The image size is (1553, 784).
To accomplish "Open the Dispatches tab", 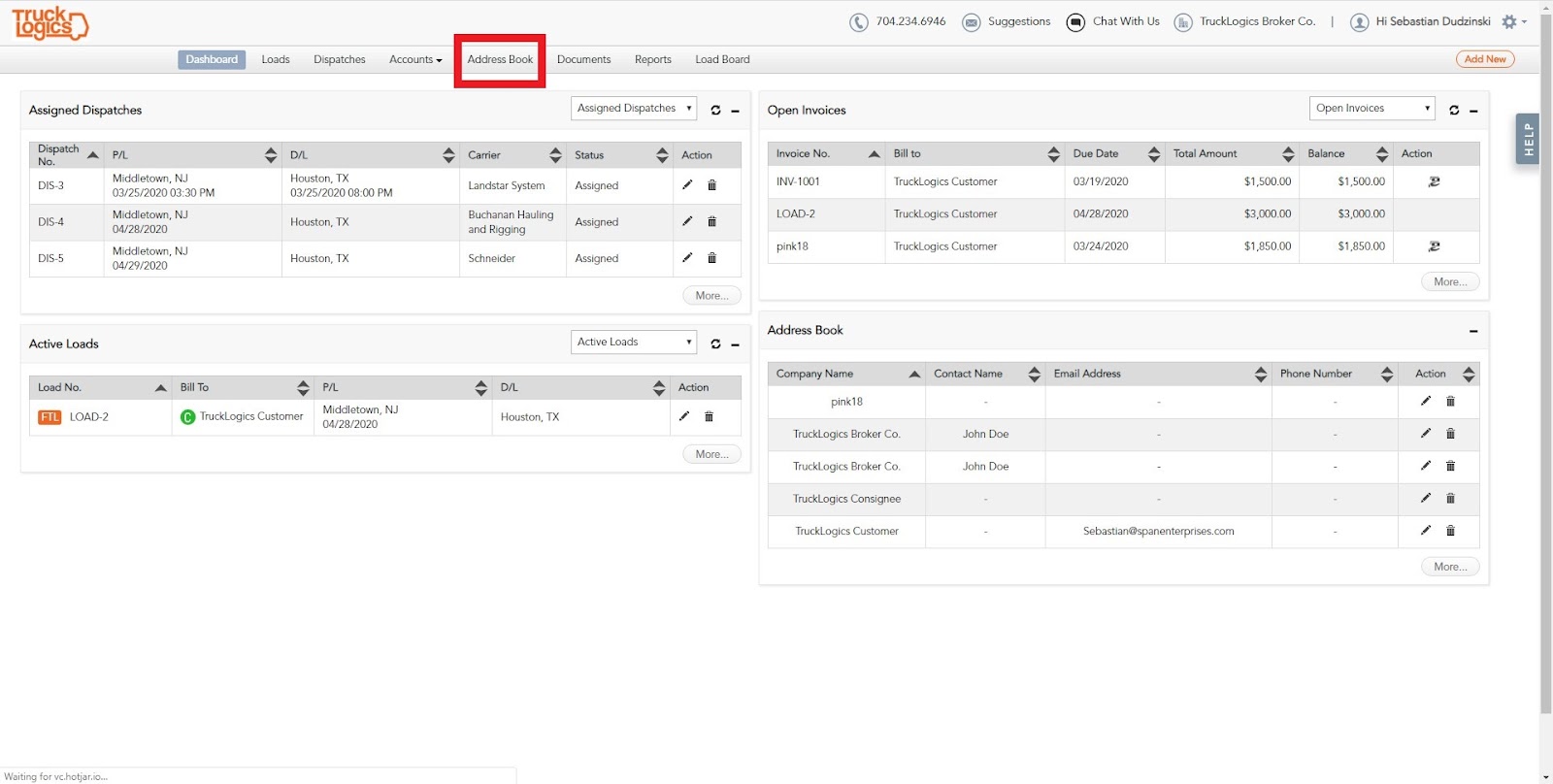I will (x=340, y=60).
